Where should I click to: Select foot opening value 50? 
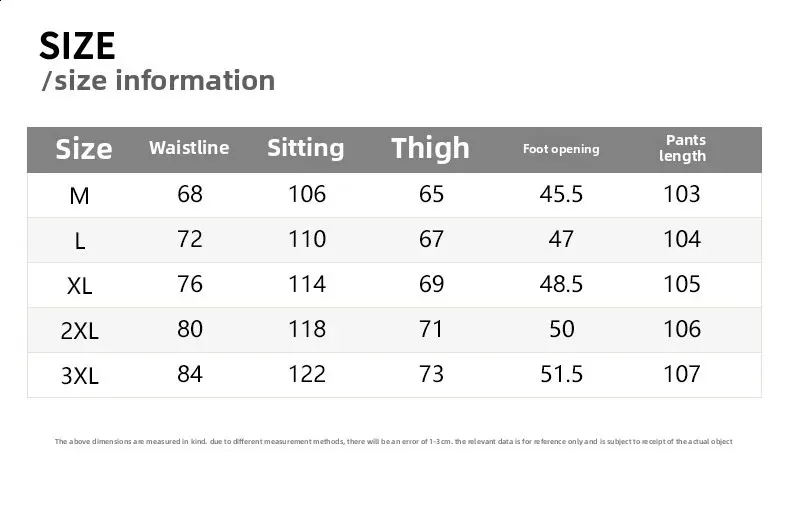coord(562,329)
